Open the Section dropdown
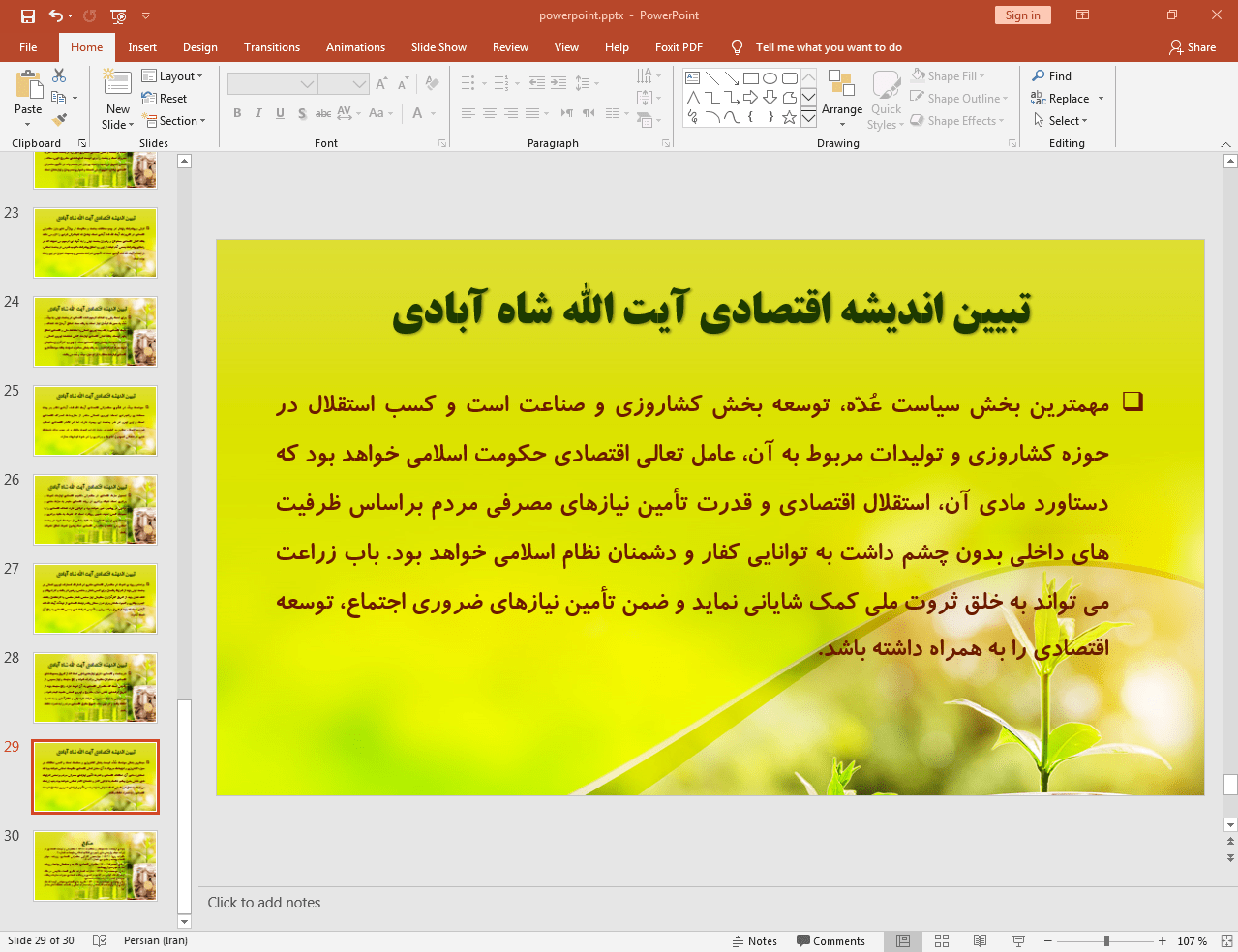 coord(174,121)
